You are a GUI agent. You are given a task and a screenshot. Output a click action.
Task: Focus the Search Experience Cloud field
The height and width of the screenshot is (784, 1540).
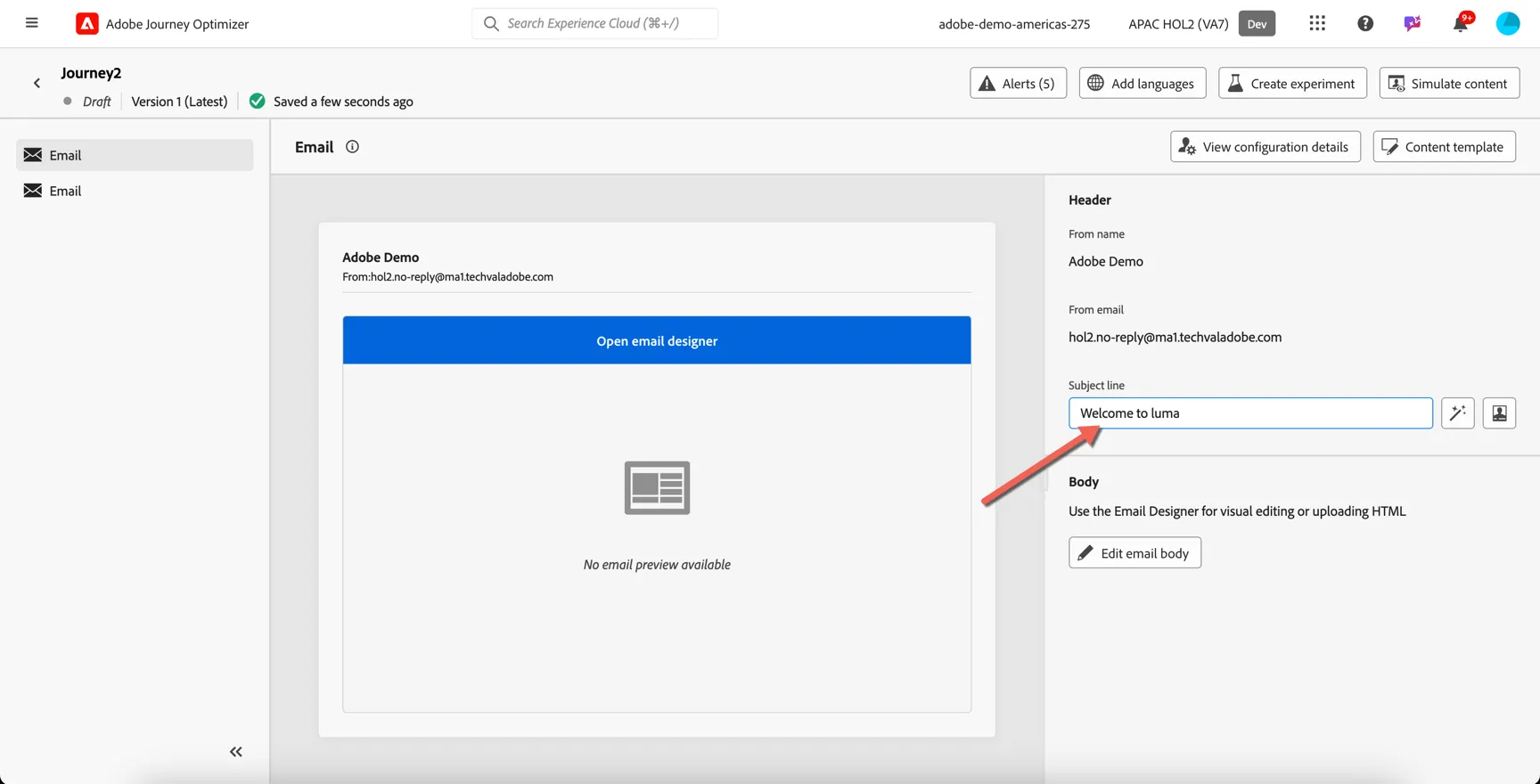(x=594, y=23)
